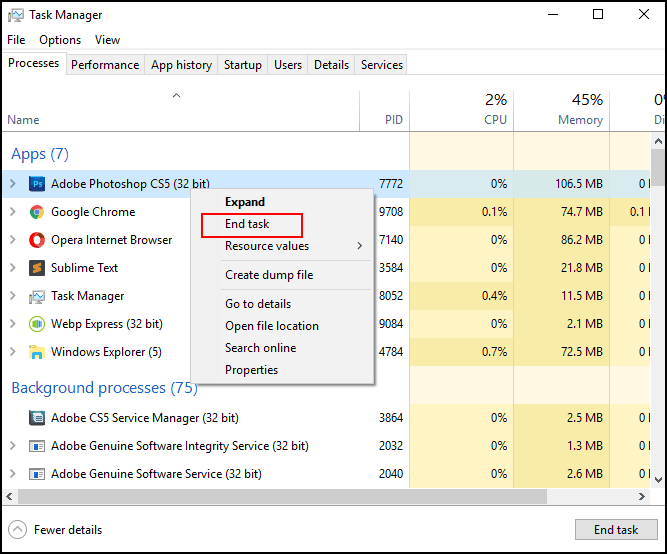
Task: Expand Adobe Genuine Software Integrity Service row
Action: 13,446
